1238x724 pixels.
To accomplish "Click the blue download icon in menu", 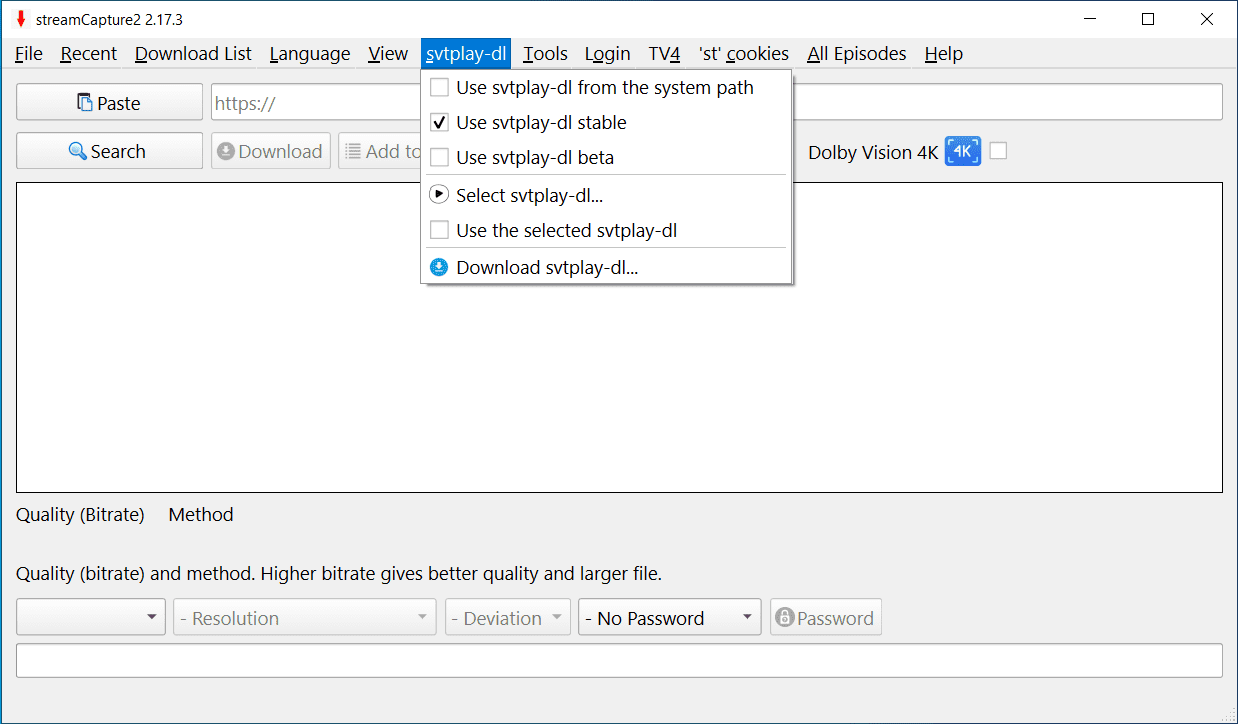I will click(x=439, y=267).
